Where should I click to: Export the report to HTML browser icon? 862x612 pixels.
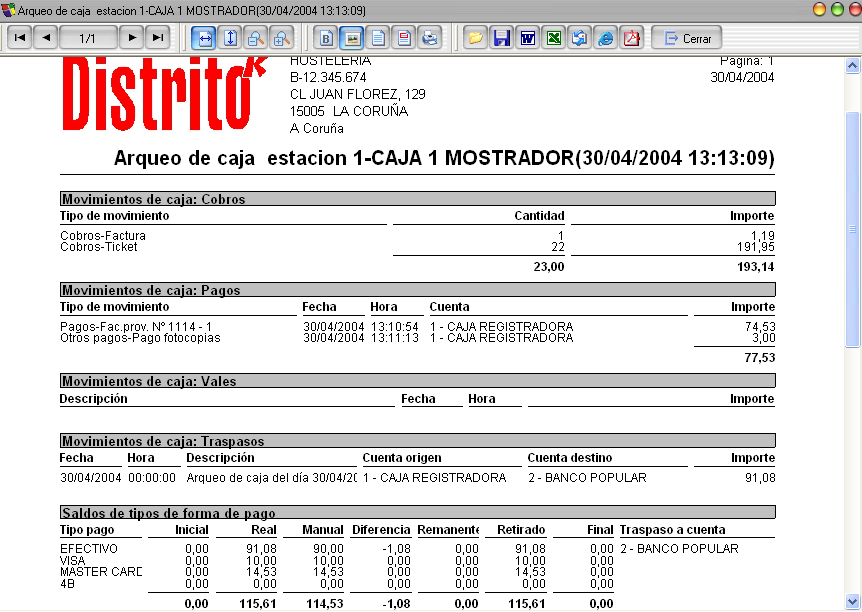pyautogui.click(x=605, y=38)
